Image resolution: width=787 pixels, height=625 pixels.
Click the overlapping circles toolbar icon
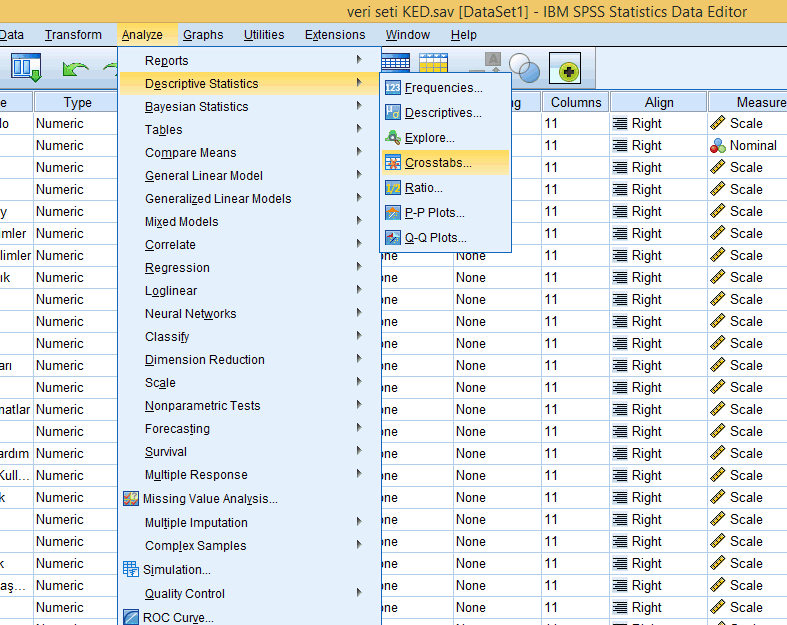coord(524,69)
